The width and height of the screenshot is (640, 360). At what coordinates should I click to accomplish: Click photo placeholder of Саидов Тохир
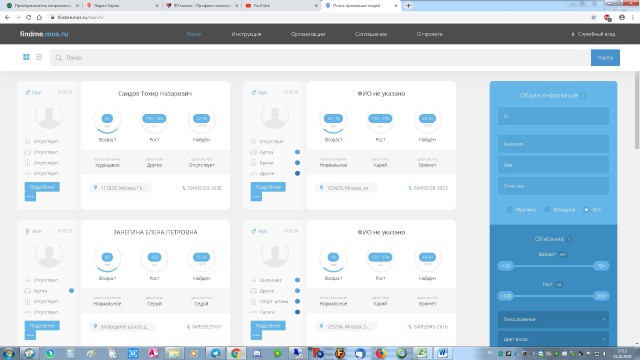[49, 116]
